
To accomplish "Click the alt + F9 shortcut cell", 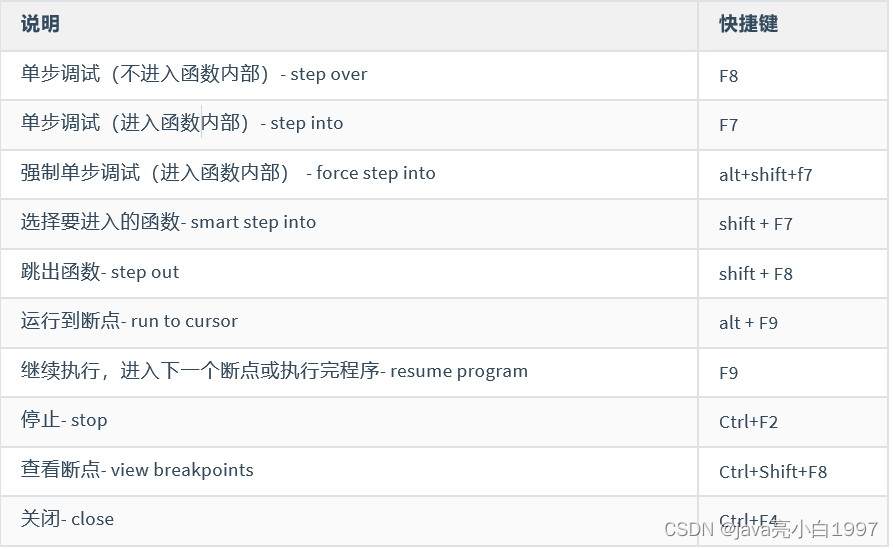I will click(748, 323).
